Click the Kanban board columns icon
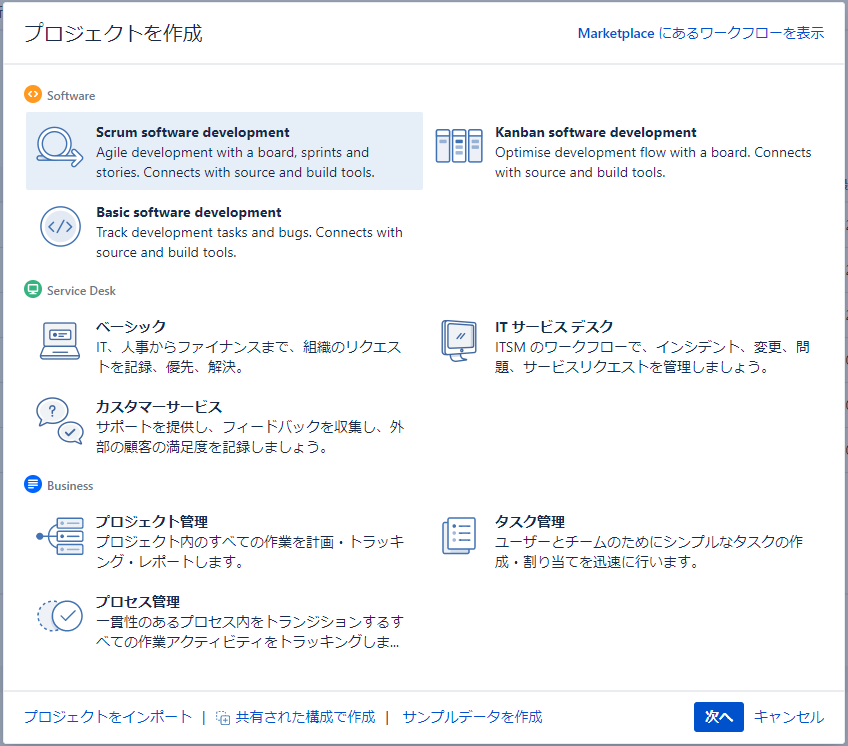The height and width of the screenshot is (746, 848). click(x=459, y=146)
